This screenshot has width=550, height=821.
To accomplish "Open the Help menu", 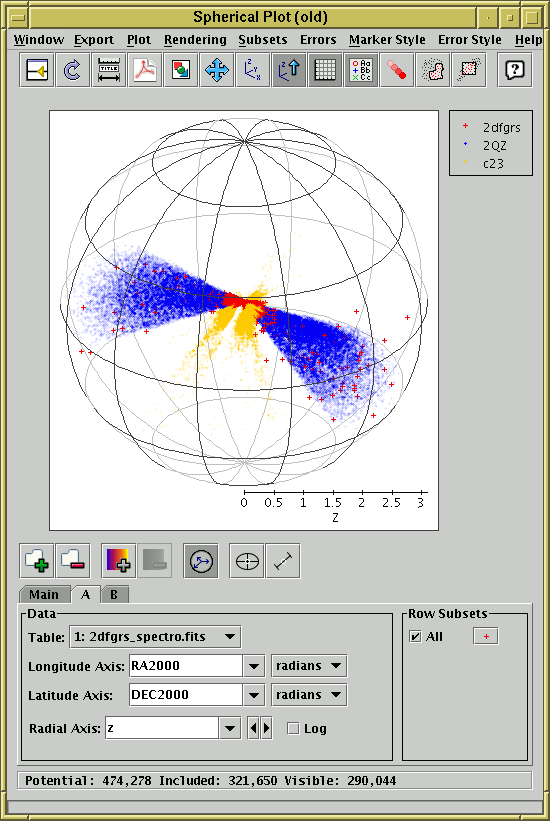I will point(528,40).
